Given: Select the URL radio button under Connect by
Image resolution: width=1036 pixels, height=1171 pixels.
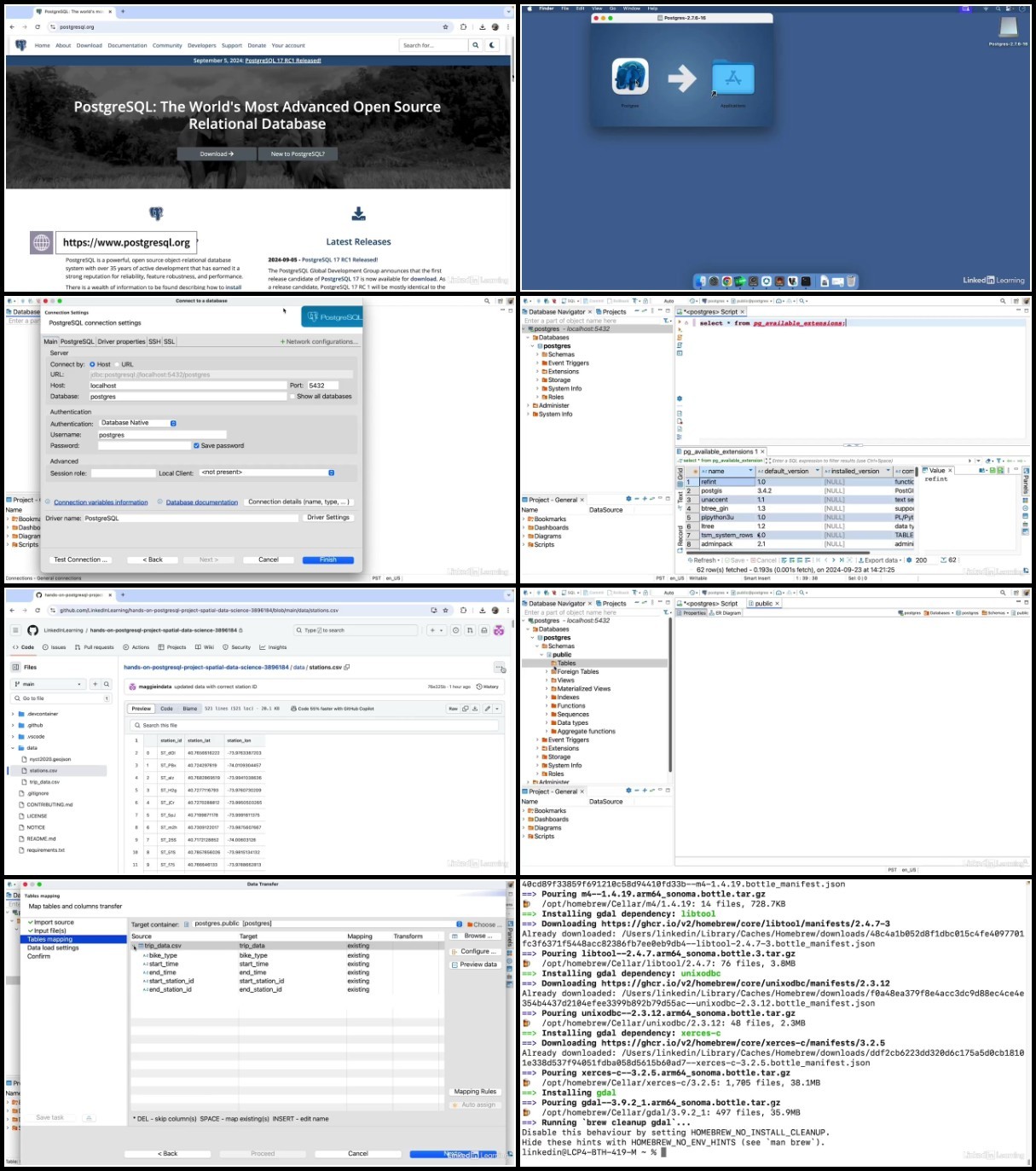Looking at the screenshot, I should tap(117, 364).
